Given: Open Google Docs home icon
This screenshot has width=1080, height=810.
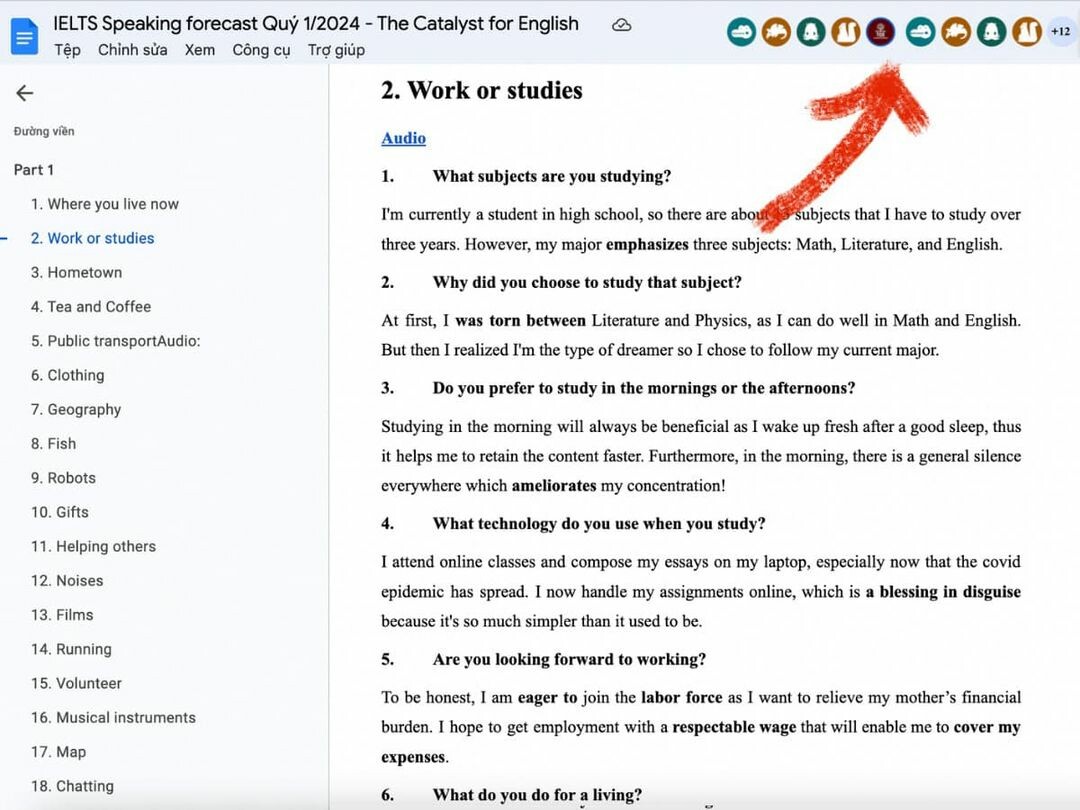Looking at the screenshot, I should point(24,36).
